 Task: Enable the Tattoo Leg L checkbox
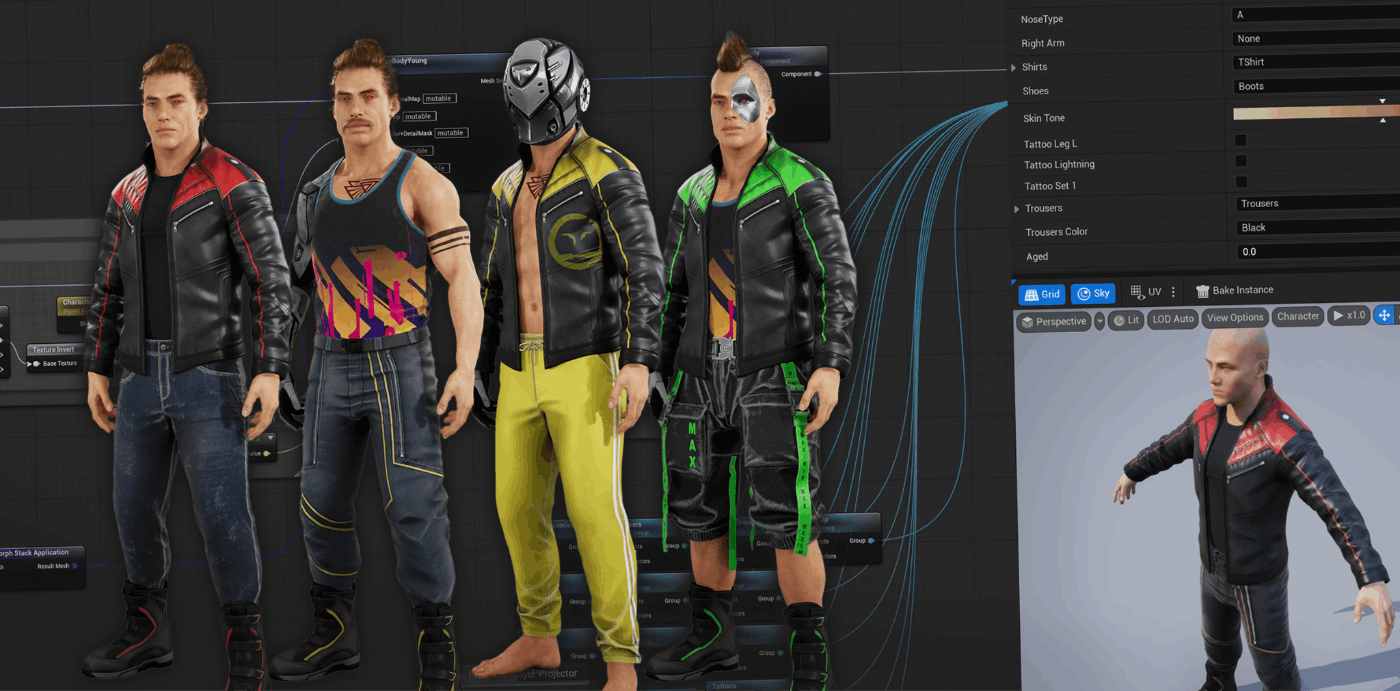[1240, 141]
